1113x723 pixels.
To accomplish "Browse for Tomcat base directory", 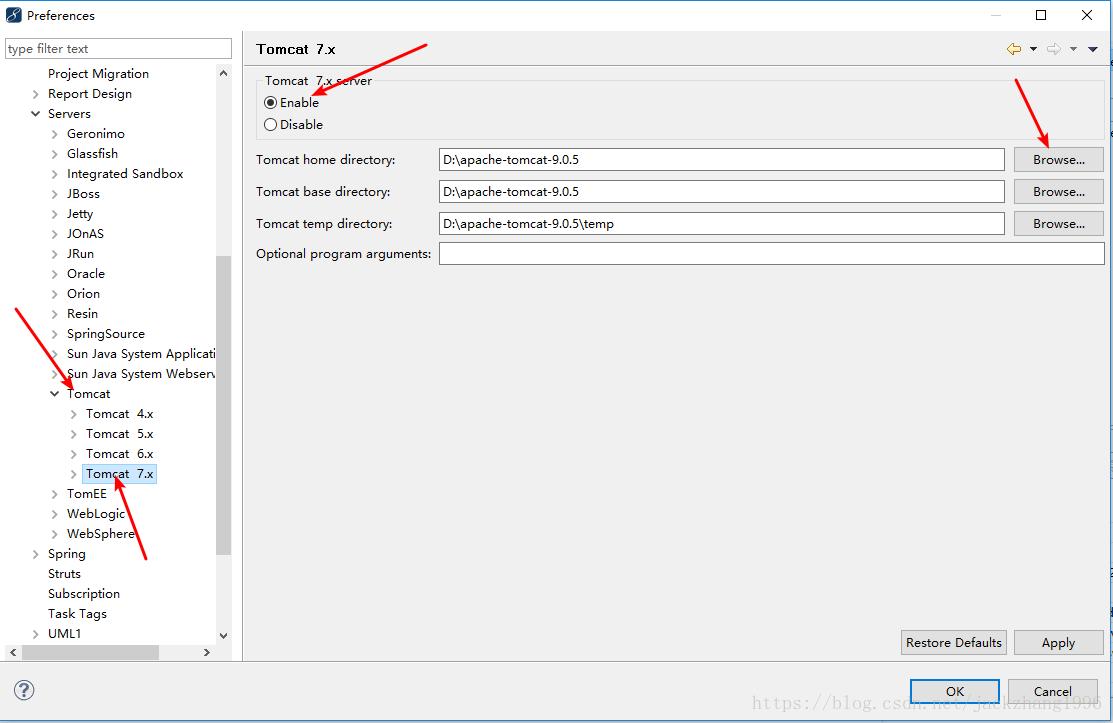I will pos(1058,192).
